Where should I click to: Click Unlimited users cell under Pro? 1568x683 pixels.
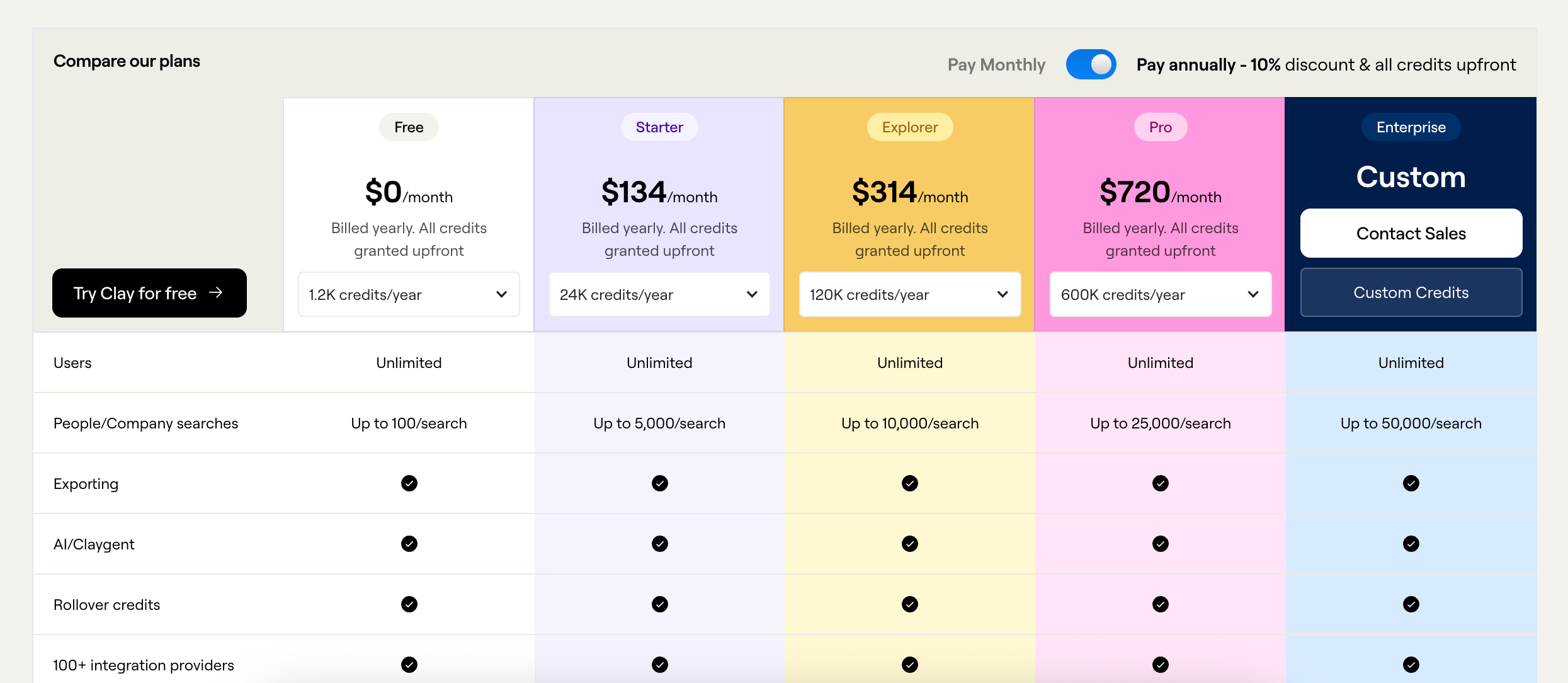(1161, 363)
